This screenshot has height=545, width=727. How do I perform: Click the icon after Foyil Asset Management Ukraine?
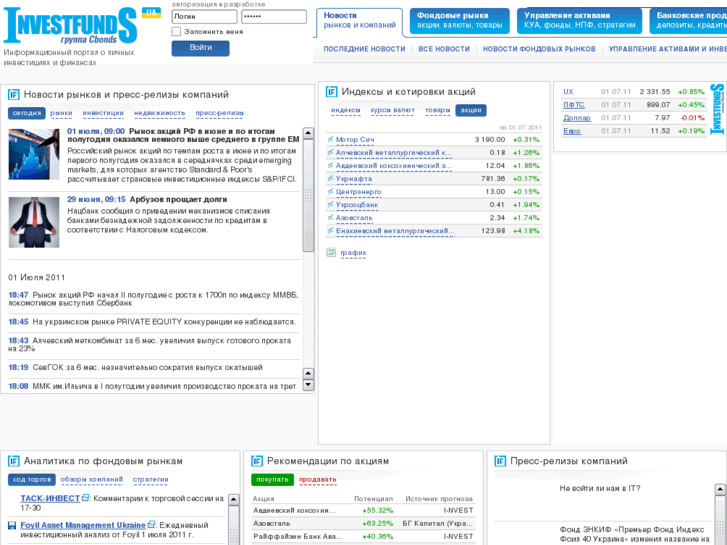point(151,525)
